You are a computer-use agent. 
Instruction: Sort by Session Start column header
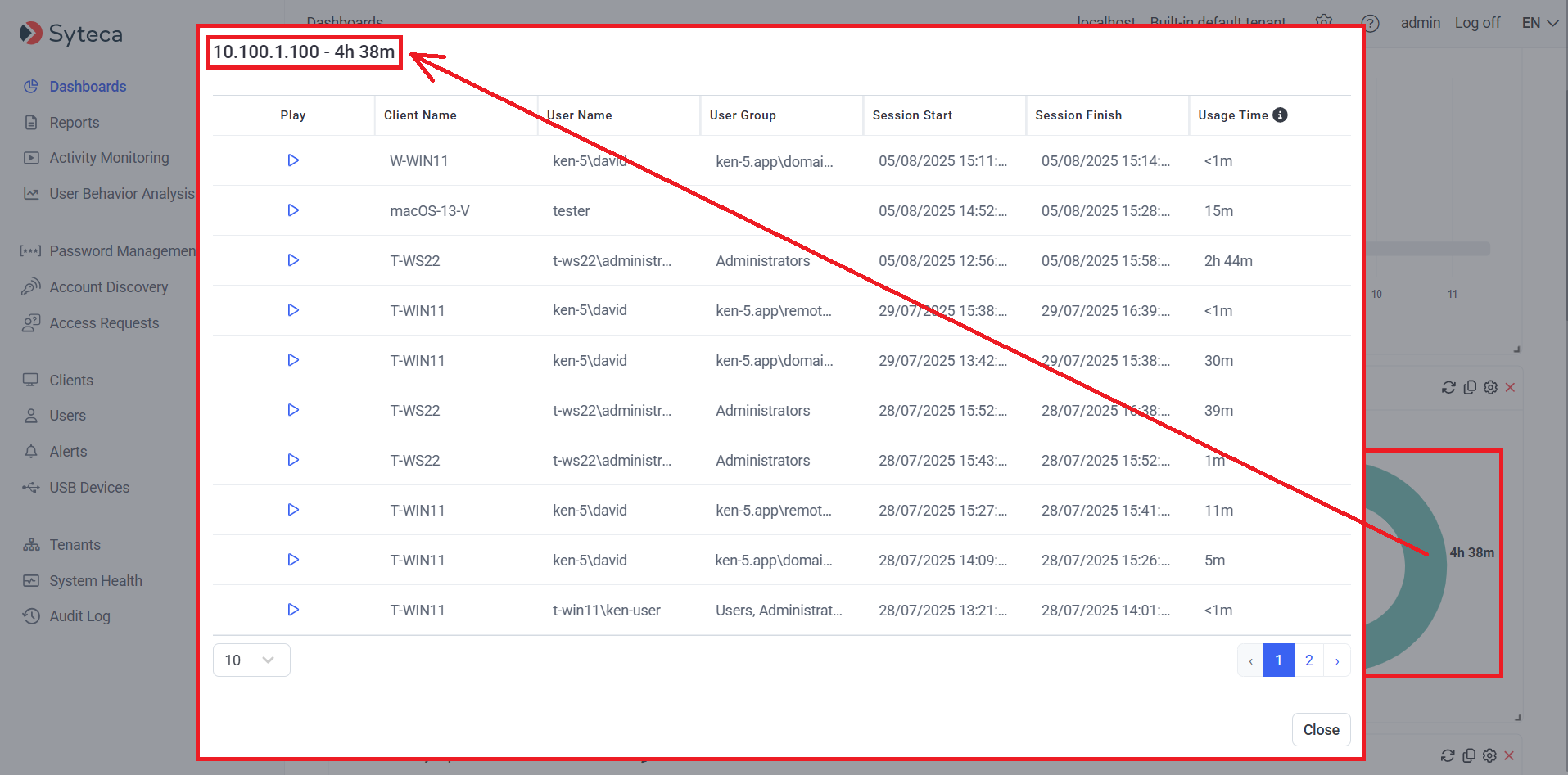[912, 115]
